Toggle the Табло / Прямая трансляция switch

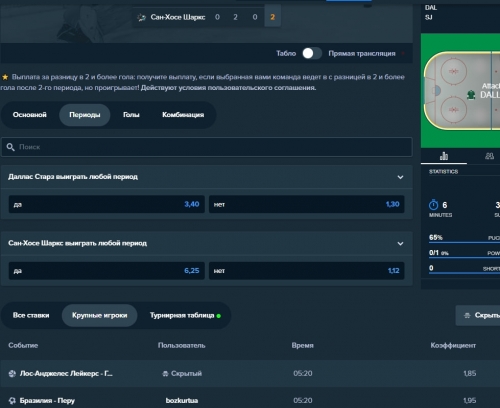[x=312, y=53]
